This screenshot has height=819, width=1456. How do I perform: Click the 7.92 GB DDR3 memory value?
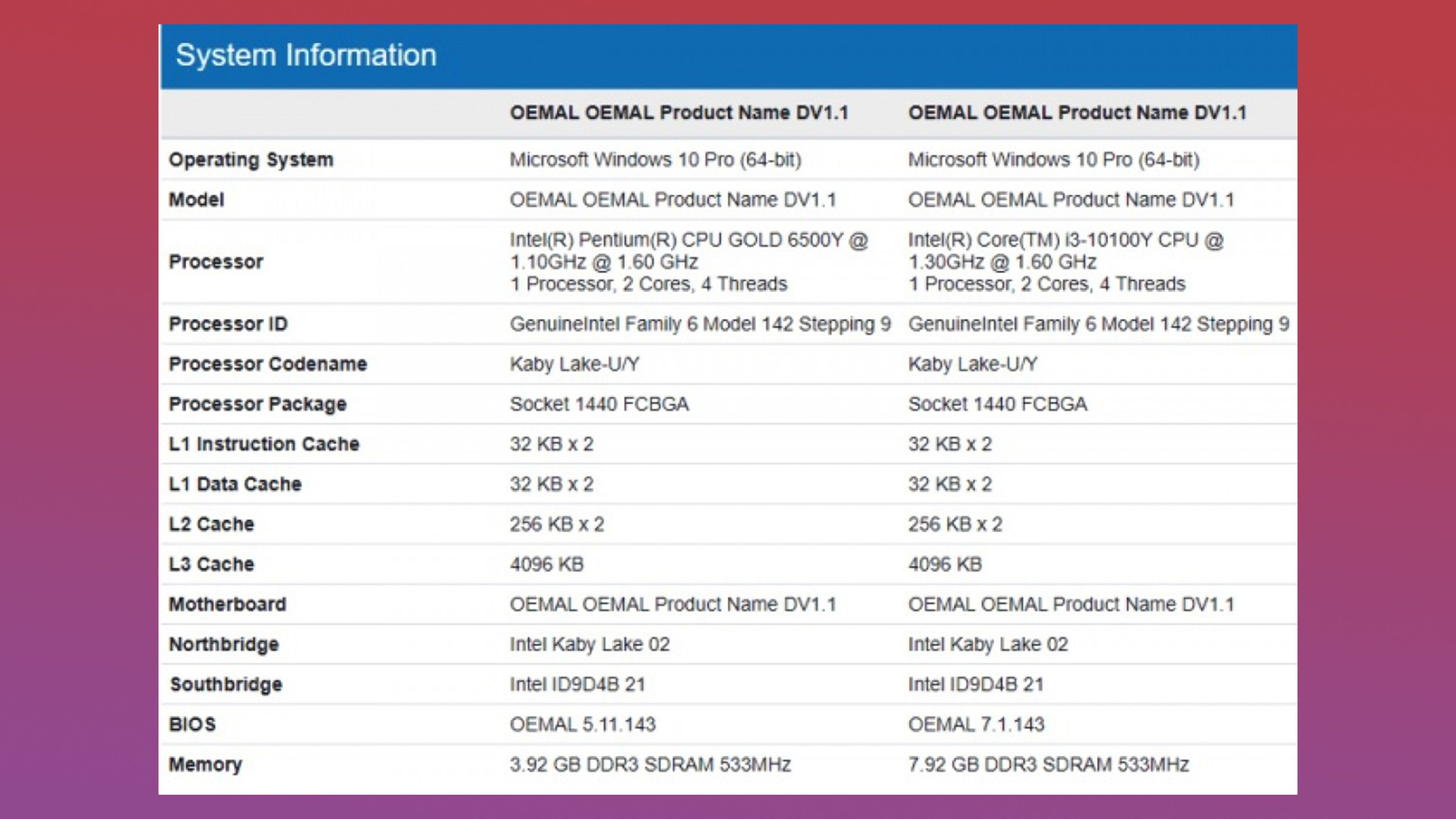pyautogui.click(x=1048, y=765)
